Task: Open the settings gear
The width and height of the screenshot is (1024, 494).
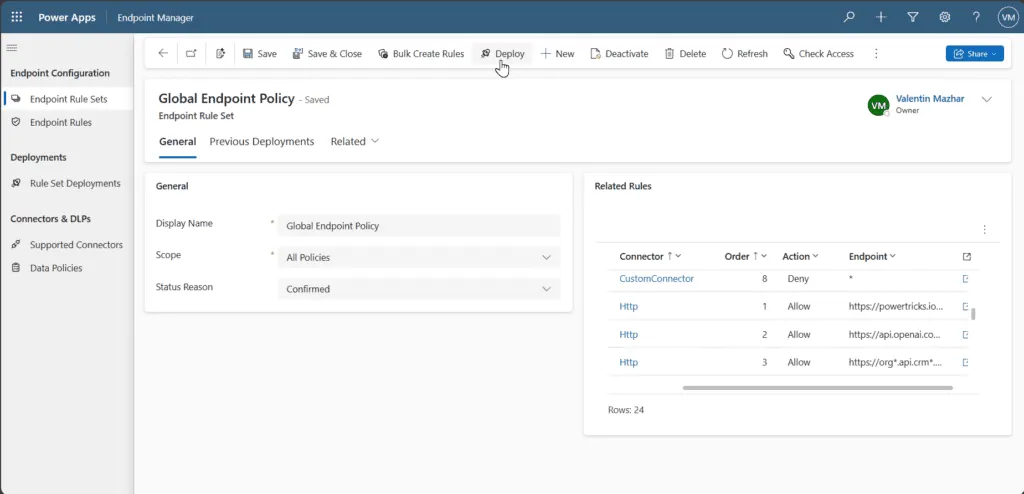Action: [944, 17]
